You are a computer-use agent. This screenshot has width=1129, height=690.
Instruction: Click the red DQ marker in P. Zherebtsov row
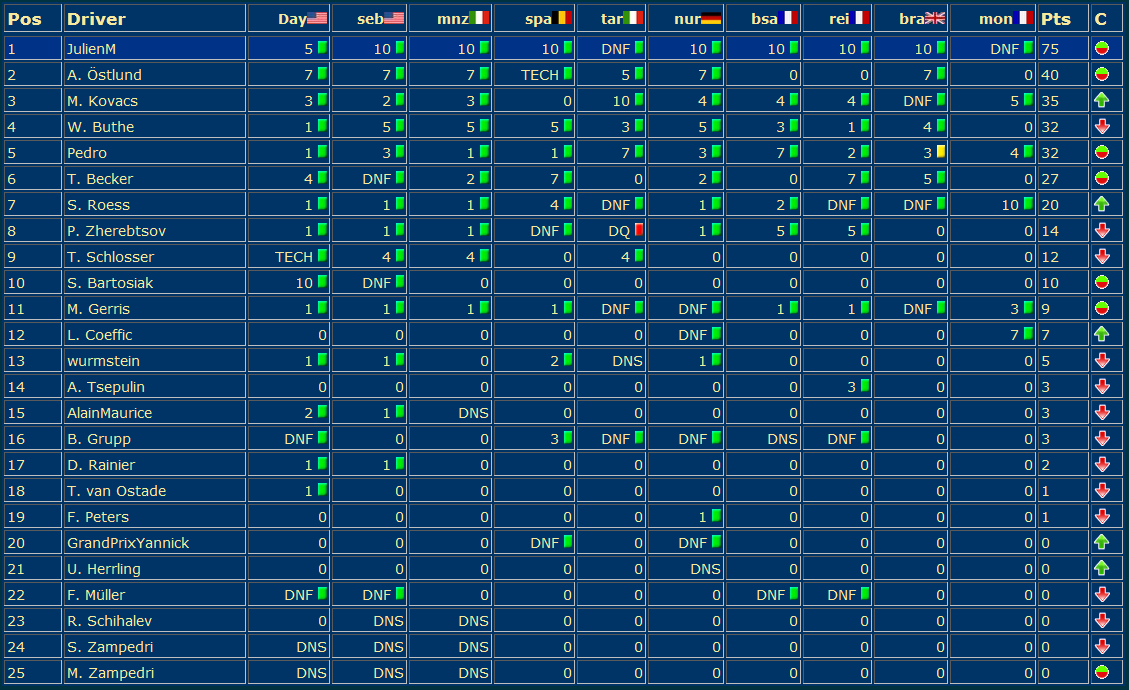pyautogui.click(x=639, y=230)
